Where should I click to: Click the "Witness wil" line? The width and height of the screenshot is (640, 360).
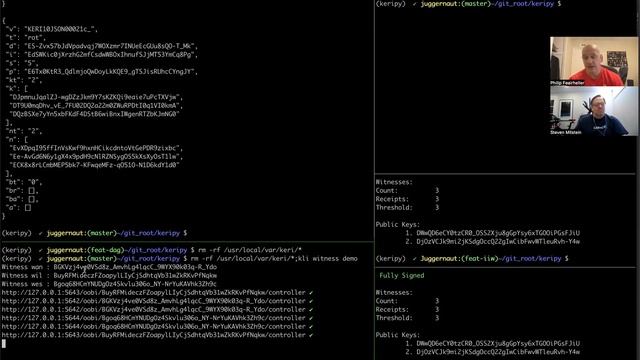click(109, 276)
